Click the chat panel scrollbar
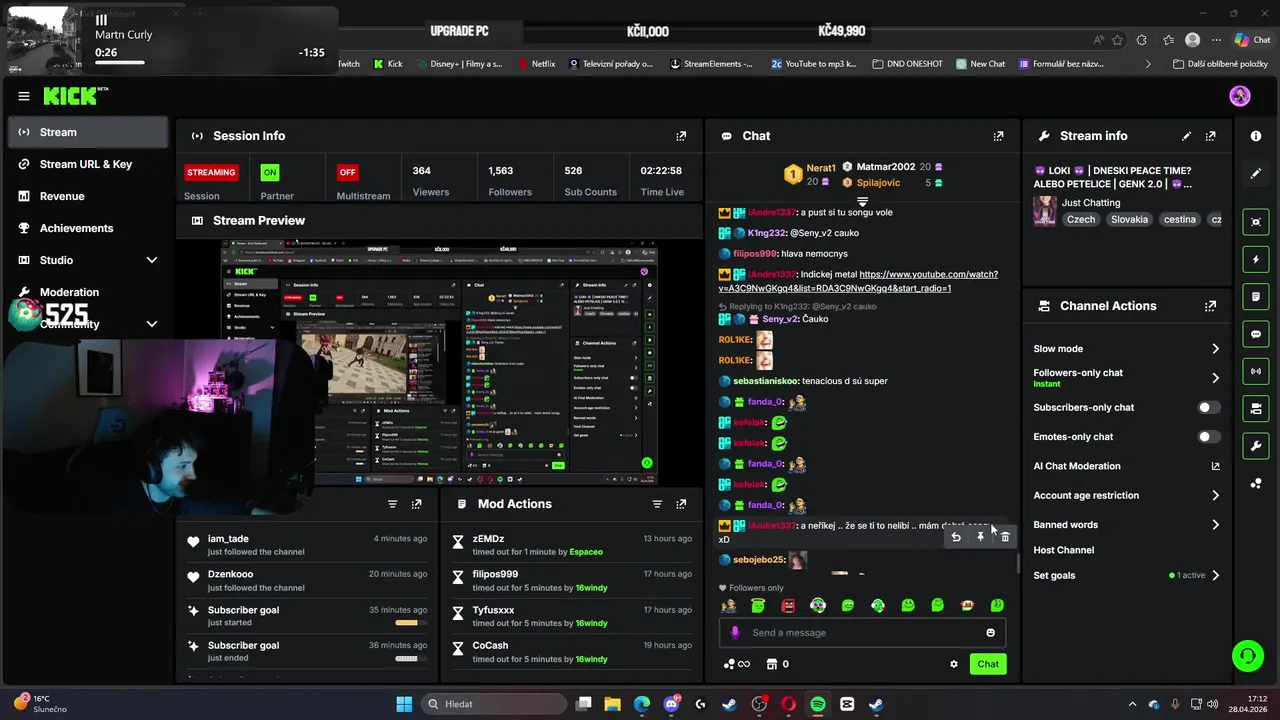The width and height of the screenshot is (1280, 720). 1018,563
